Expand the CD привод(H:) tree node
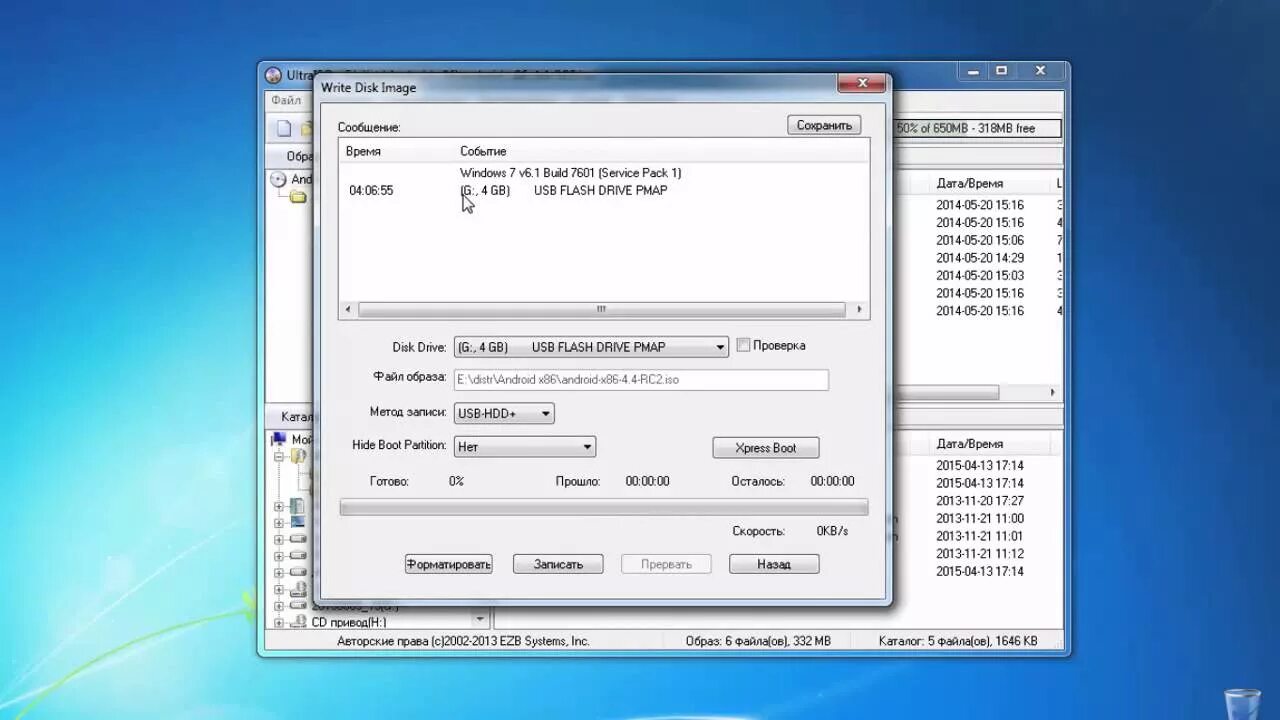The height and width of the screenshot is (720, 1280). pos(279,622)
